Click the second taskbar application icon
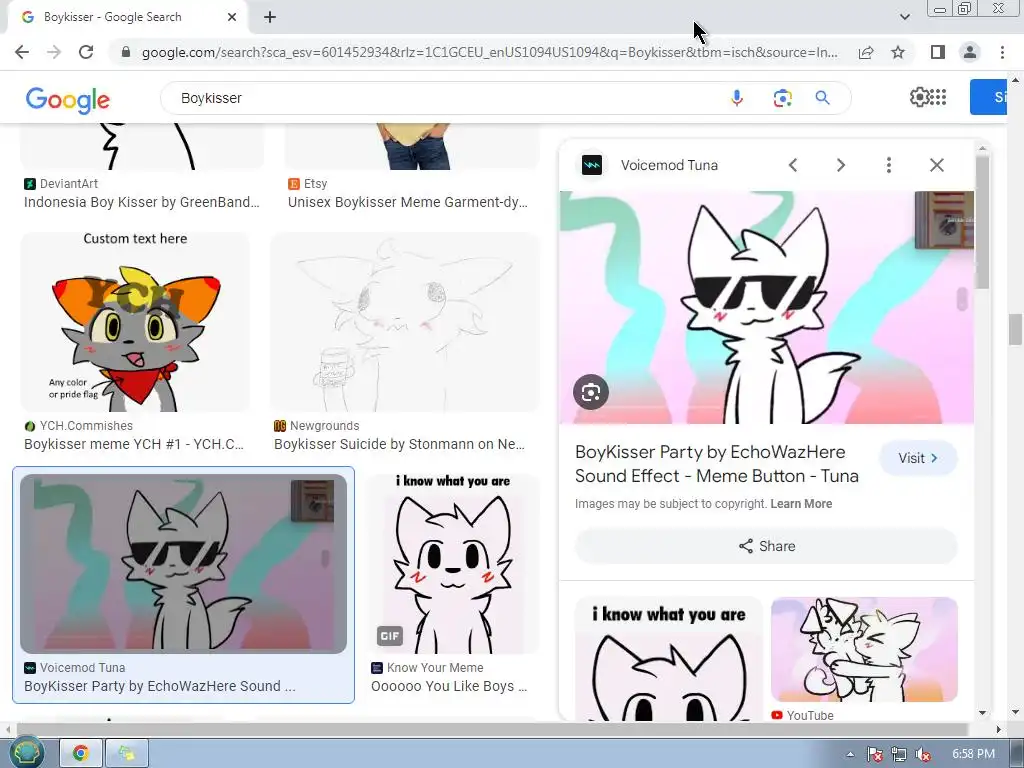1024x768 pixels. pos(127,753)
